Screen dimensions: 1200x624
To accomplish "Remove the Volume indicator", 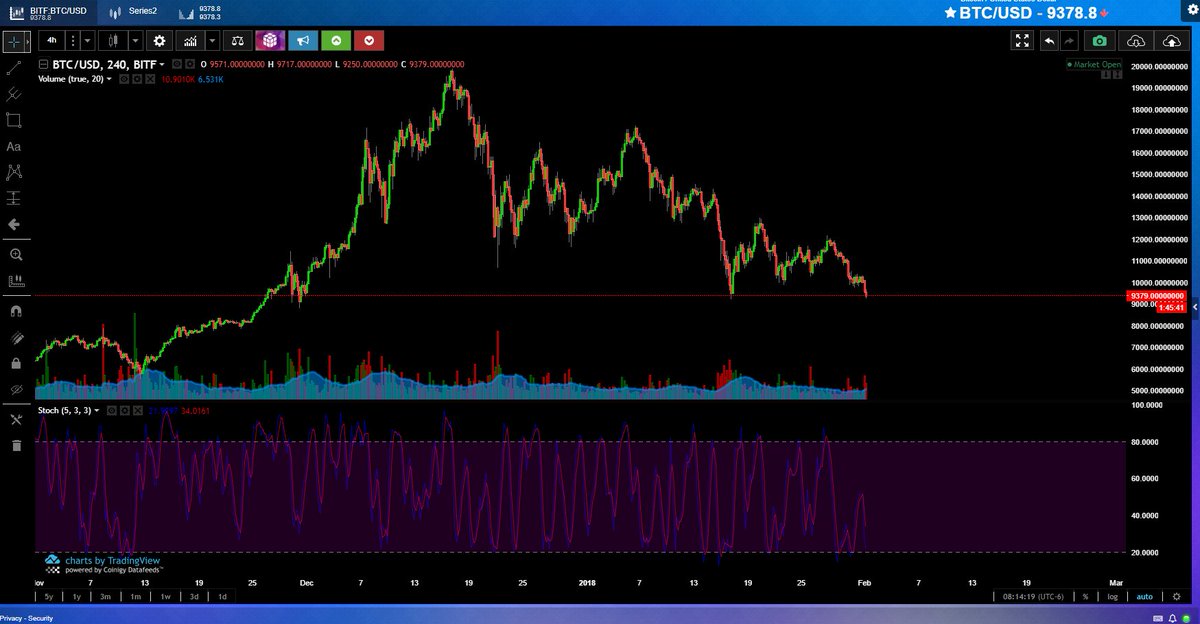I will [x=150, y=79].
